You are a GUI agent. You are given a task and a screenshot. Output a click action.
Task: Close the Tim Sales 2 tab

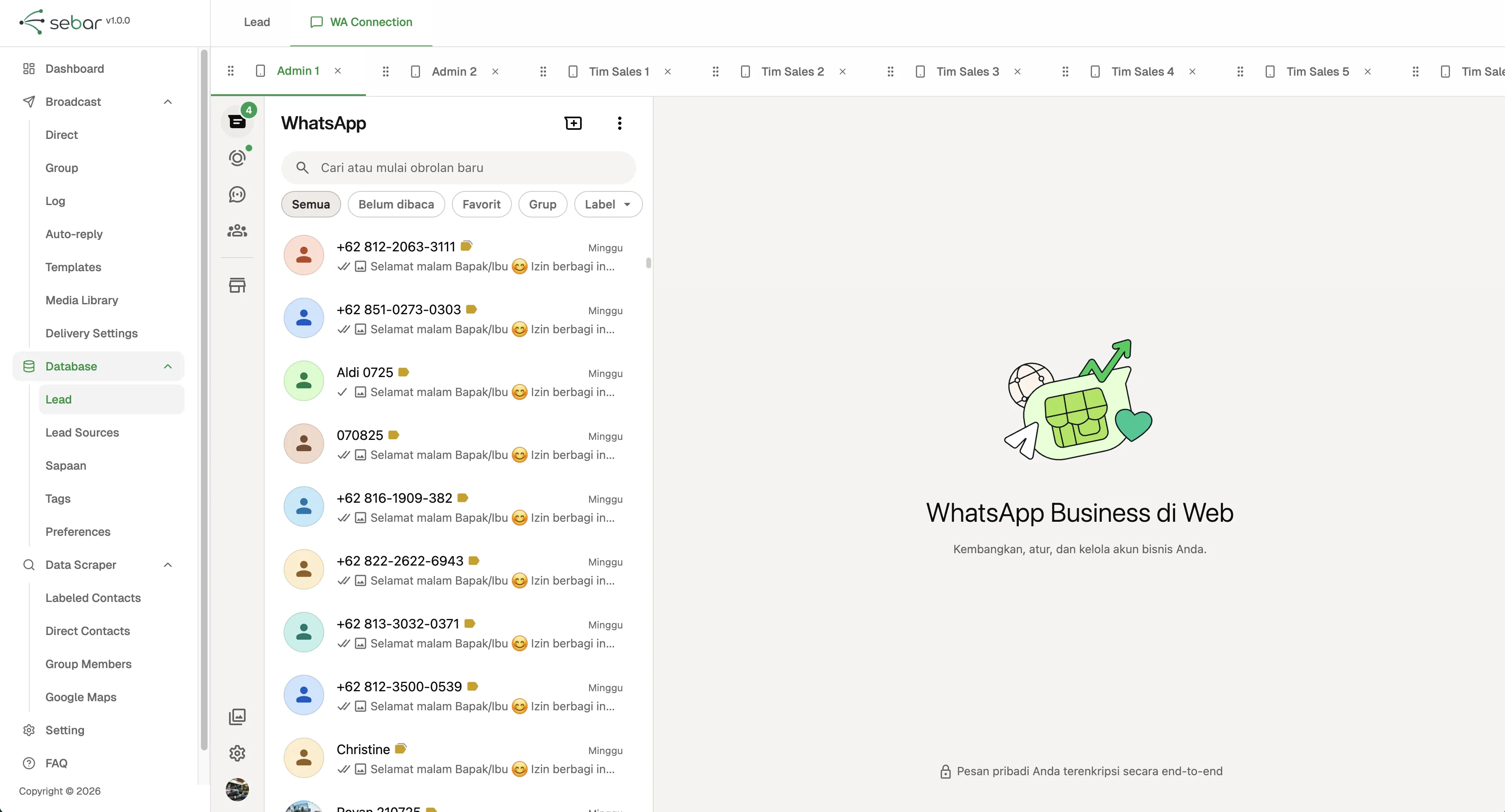pyautogui.click(x=843, y=71)
